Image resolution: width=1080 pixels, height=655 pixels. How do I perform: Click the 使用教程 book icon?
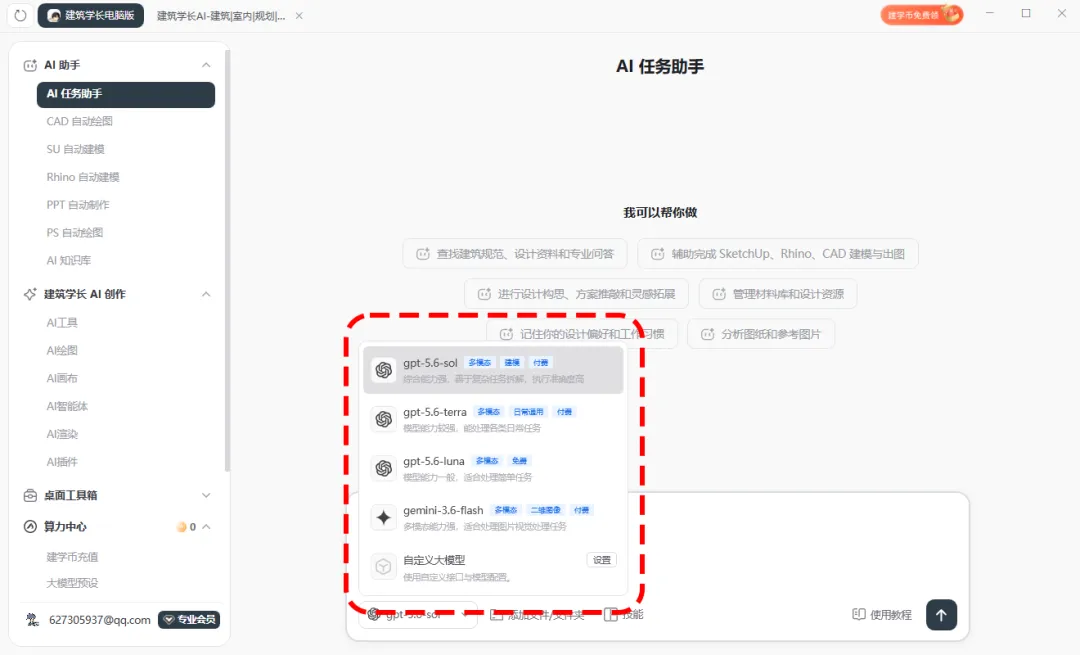click(859, 614)
